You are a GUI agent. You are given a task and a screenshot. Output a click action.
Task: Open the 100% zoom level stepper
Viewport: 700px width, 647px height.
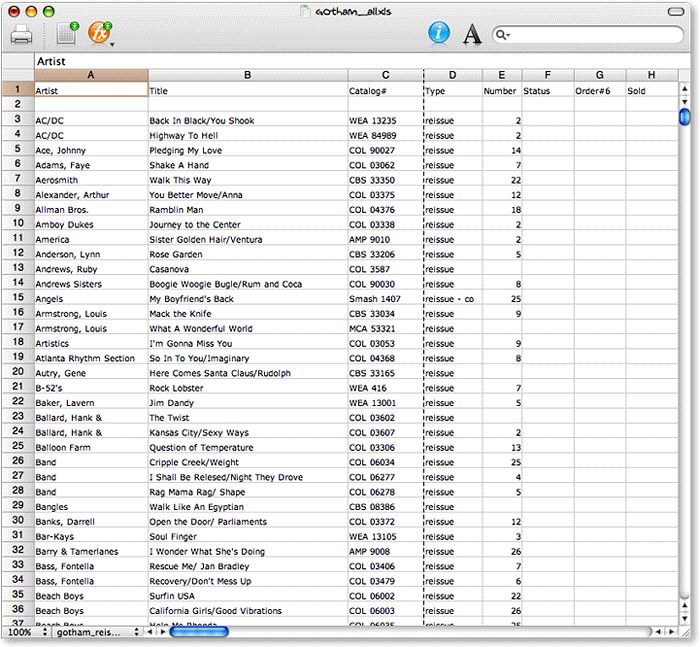tap(45, 632)
